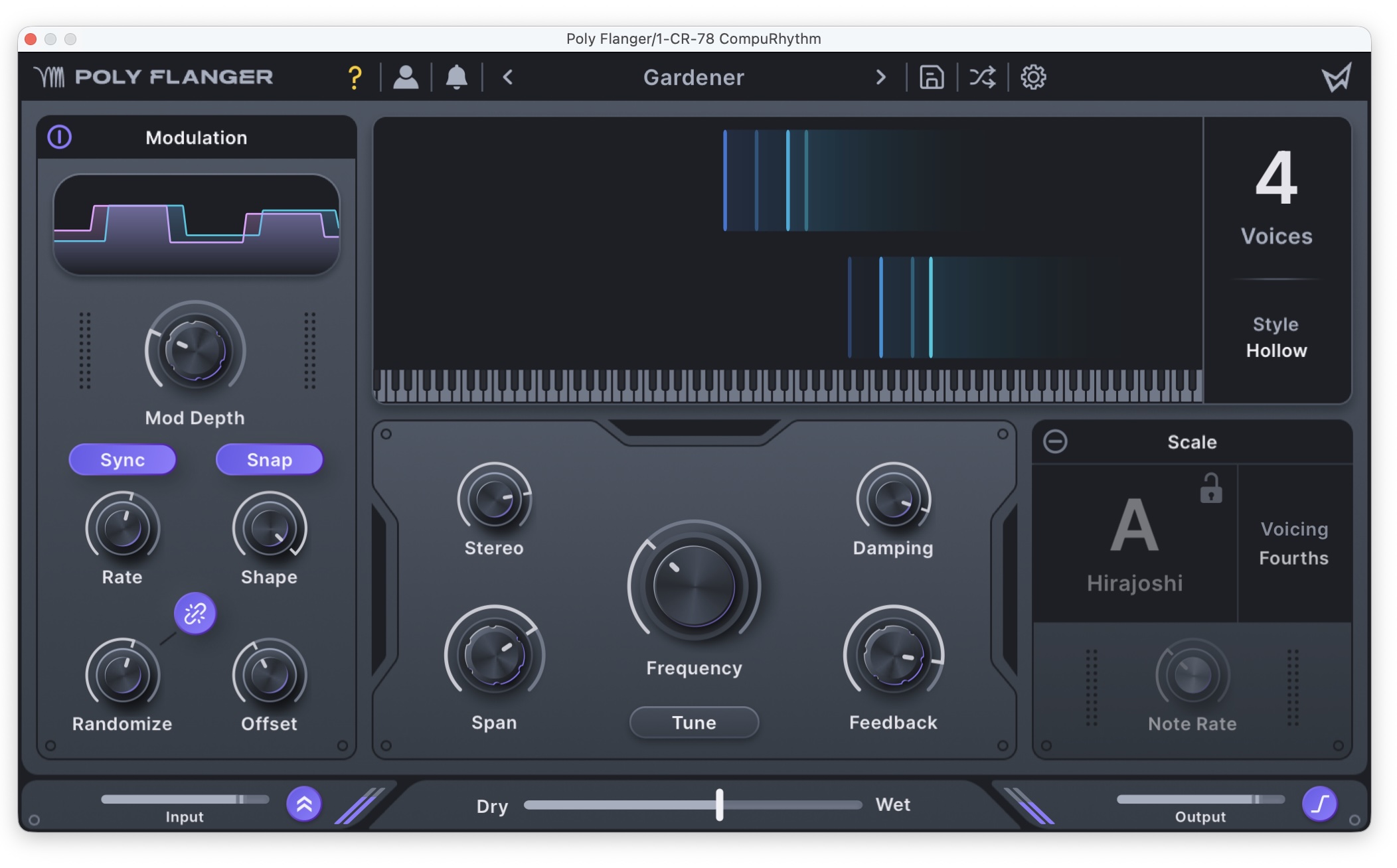Click the user account icon

406,78
